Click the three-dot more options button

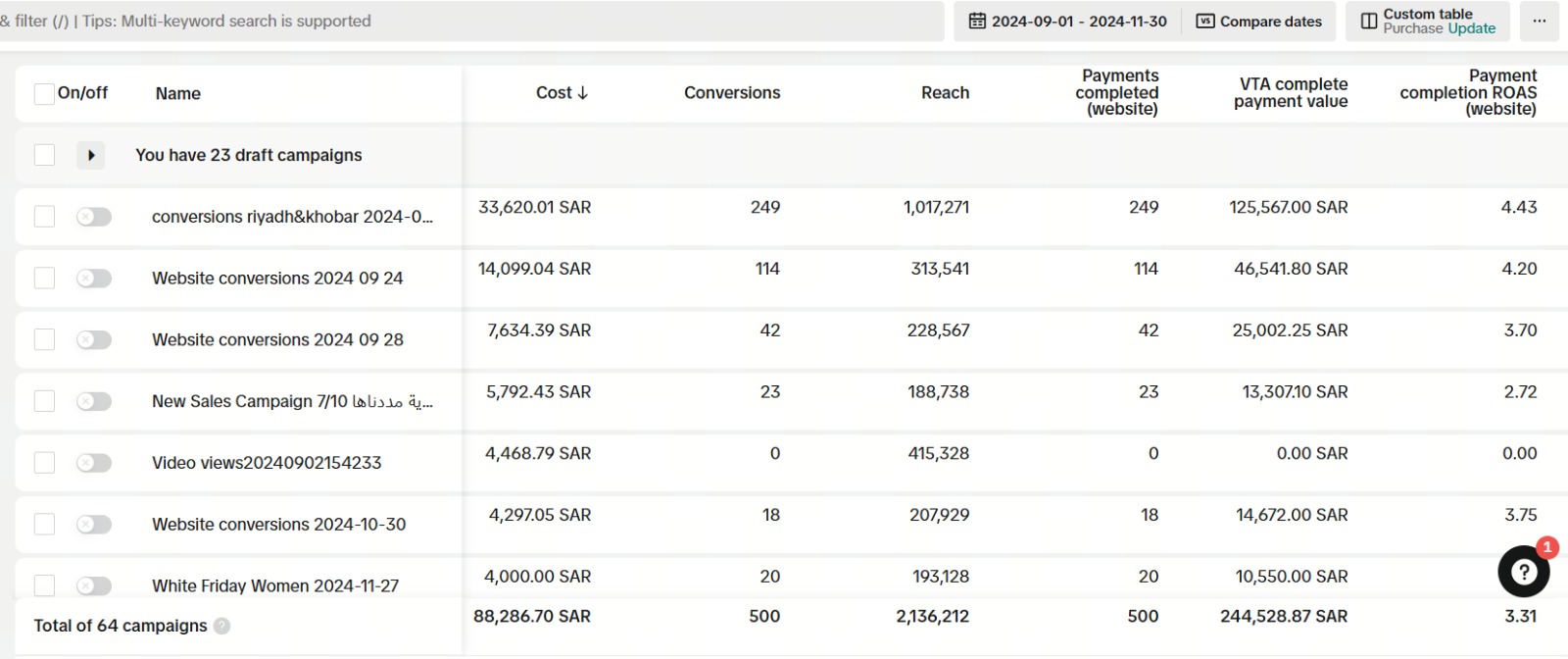pos(1539,22)
